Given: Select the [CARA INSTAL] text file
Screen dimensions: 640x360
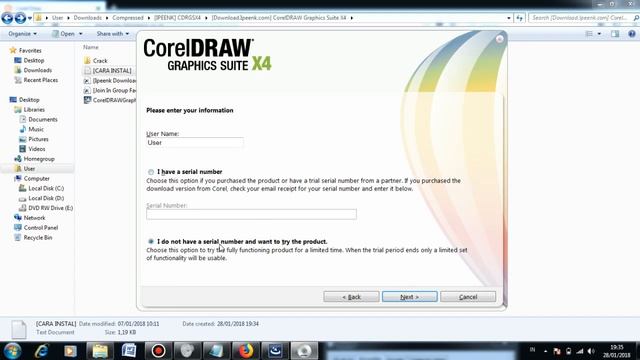Looking at the screenshot, I should 108,71.
